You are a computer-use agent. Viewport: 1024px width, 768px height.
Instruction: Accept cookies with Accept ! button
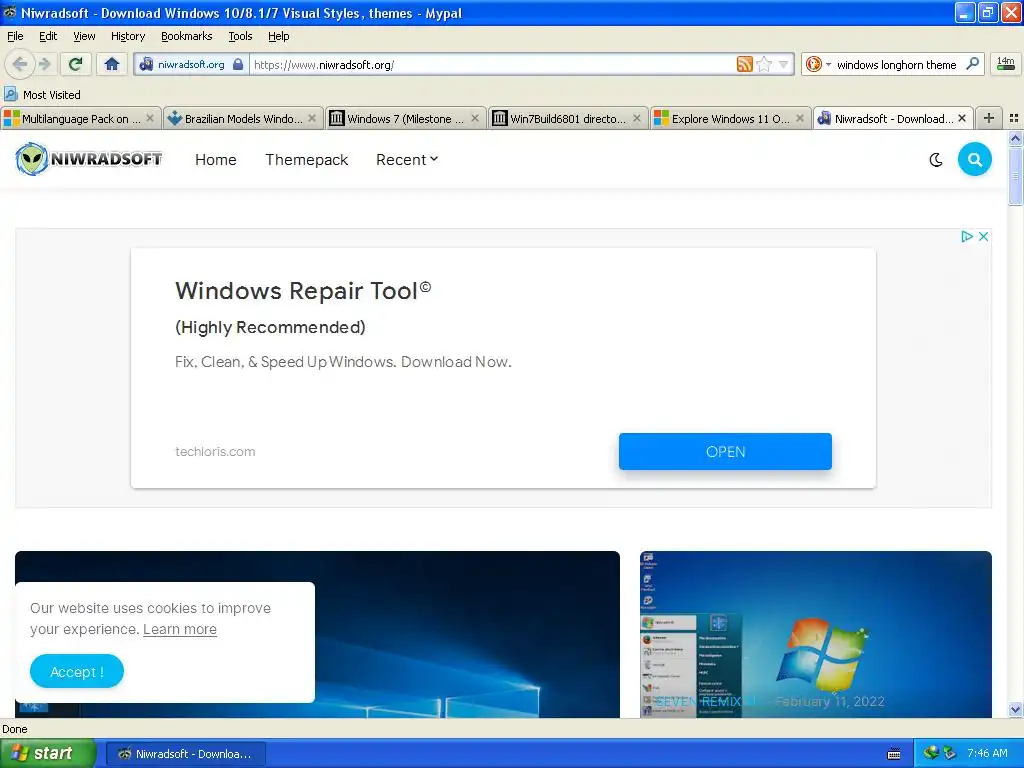76,671
